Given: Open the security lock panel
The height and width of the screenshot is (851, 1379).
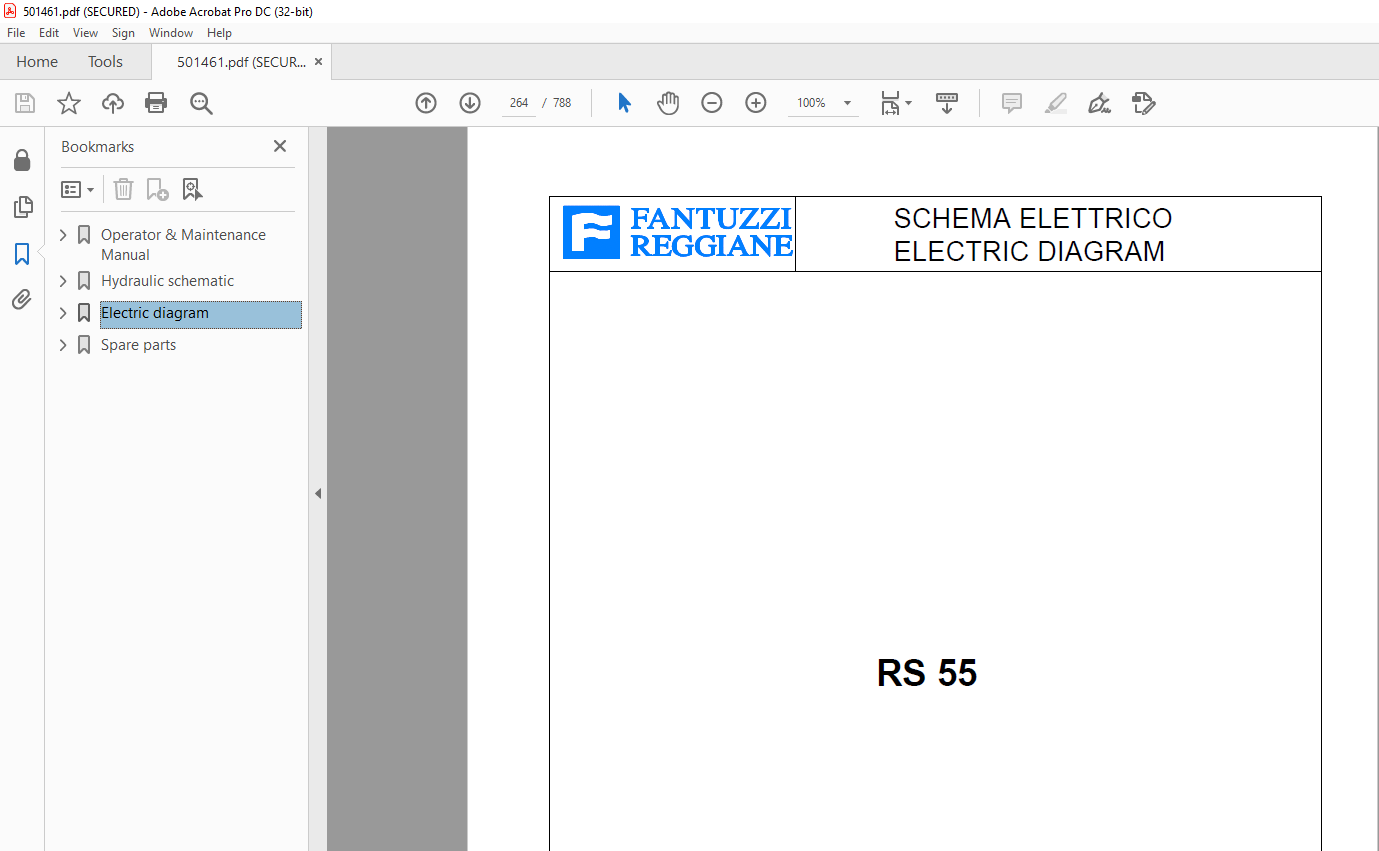Looking at the screenshot, I should point(22,160).
